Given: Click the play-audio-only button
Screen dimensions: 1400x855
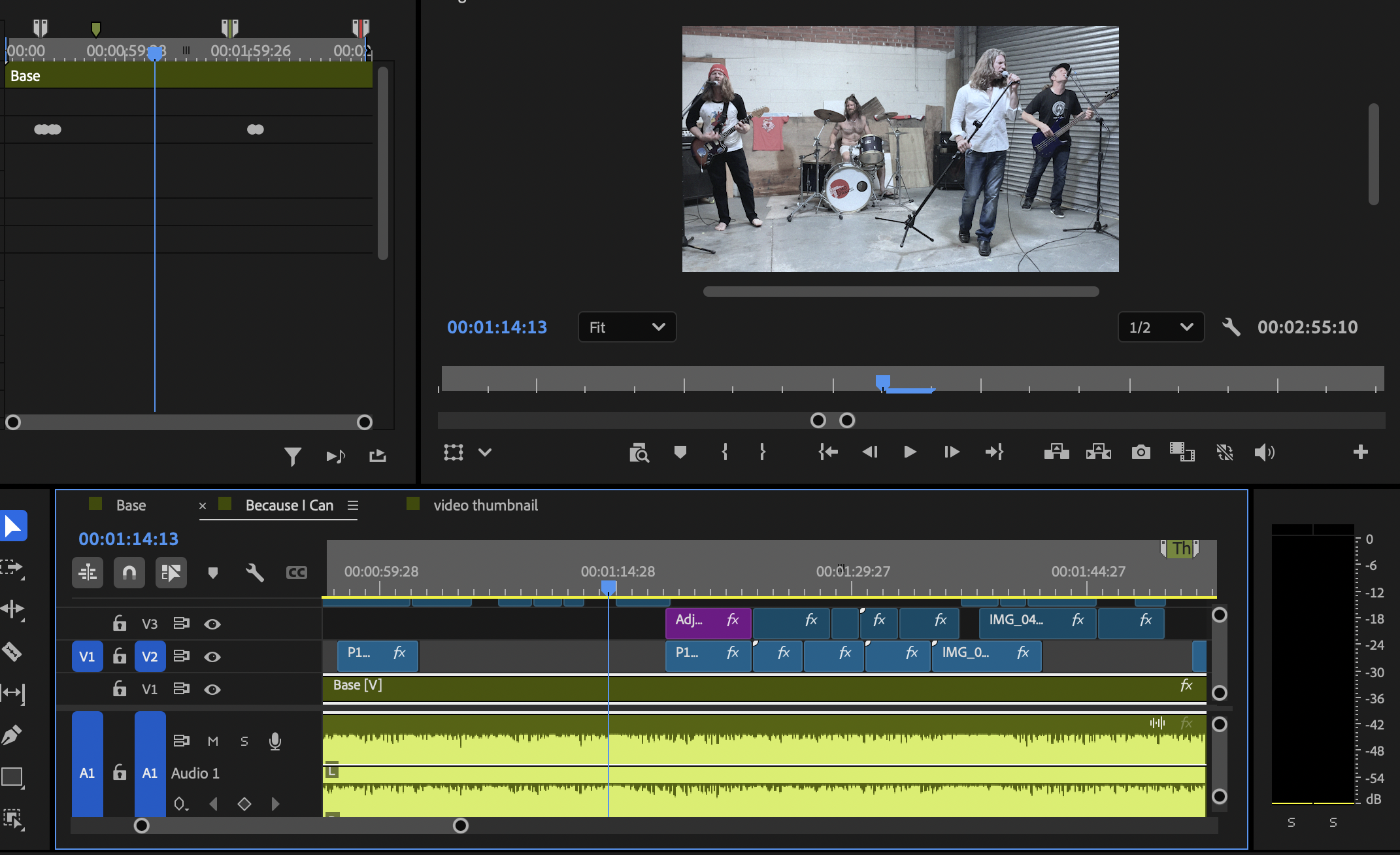Looking at the screenshot, I should click(x=336, y=456).
